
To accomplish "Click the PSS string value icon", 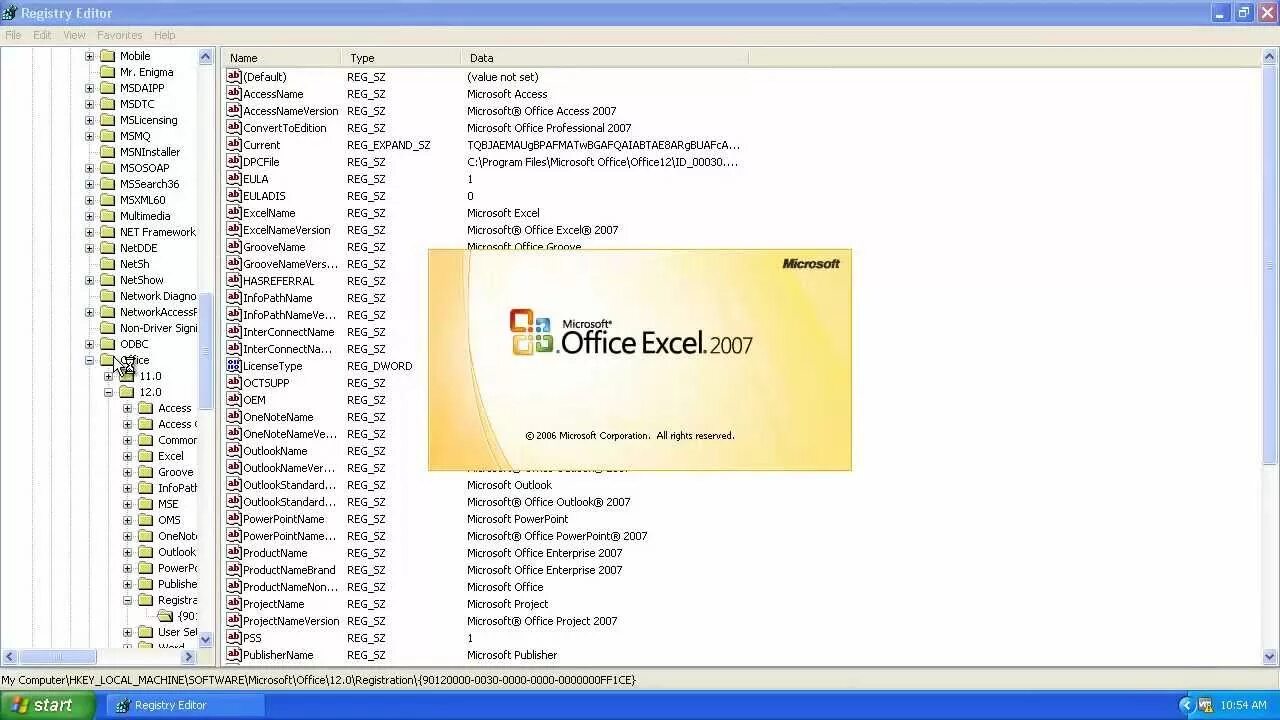I will pos(234,638).
